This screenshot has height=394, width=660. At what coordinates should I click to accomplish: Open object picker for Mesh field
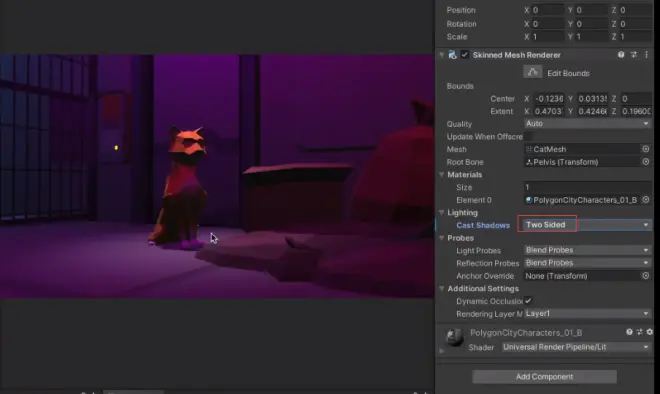click(x=646, y=149)
